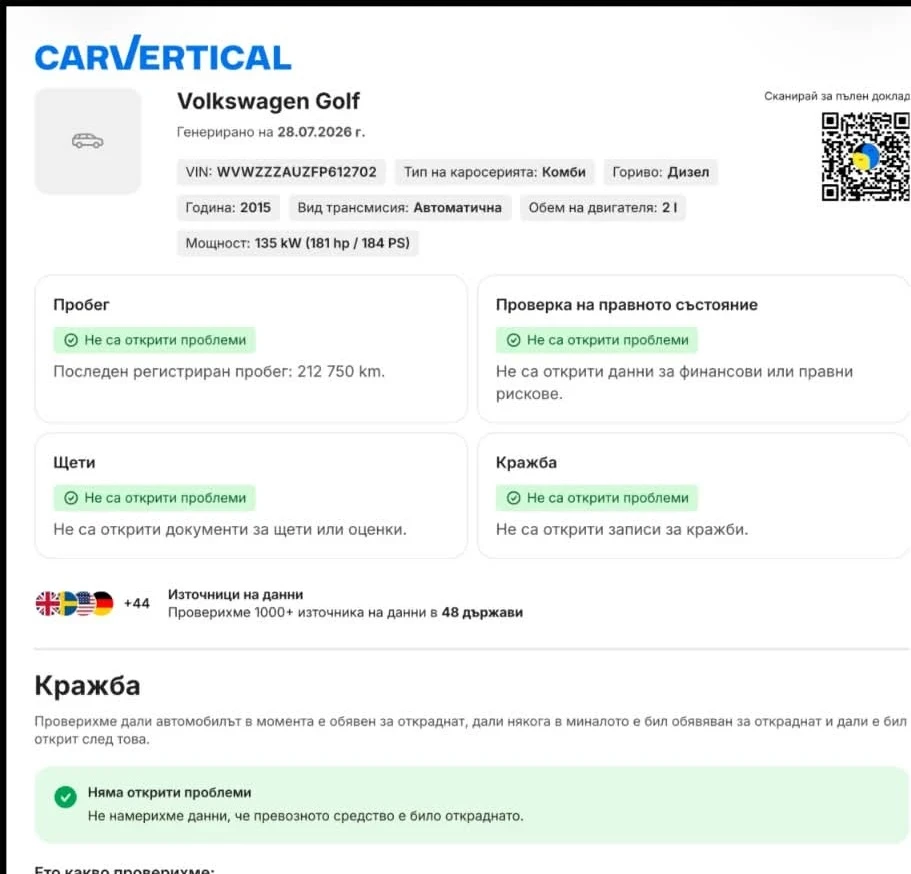Image resolution: width=911 pixels, height=874 pixels.
Task: Click Последен регистриран пробег: 212 750 km text
Action: coord(219,371)
